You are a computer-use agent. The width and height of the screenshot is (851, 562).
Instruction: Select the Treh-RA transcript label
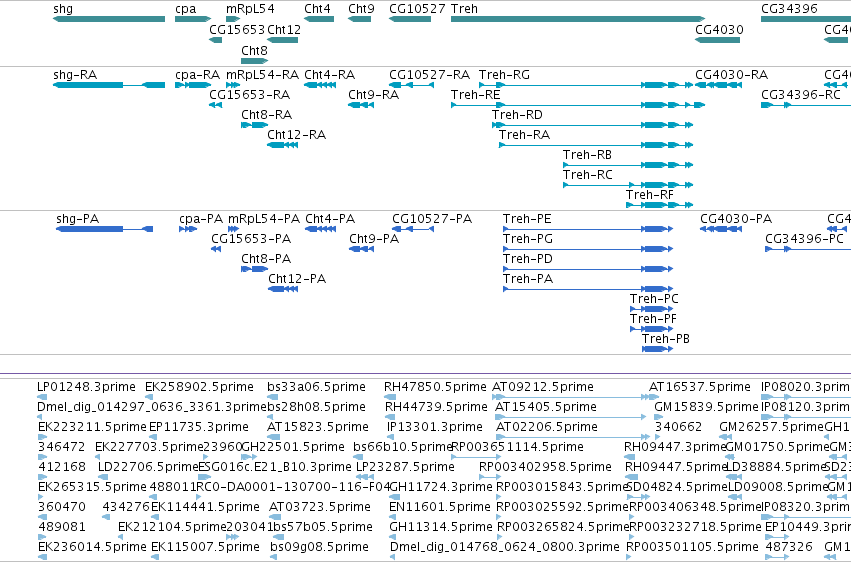pos(524,135)
